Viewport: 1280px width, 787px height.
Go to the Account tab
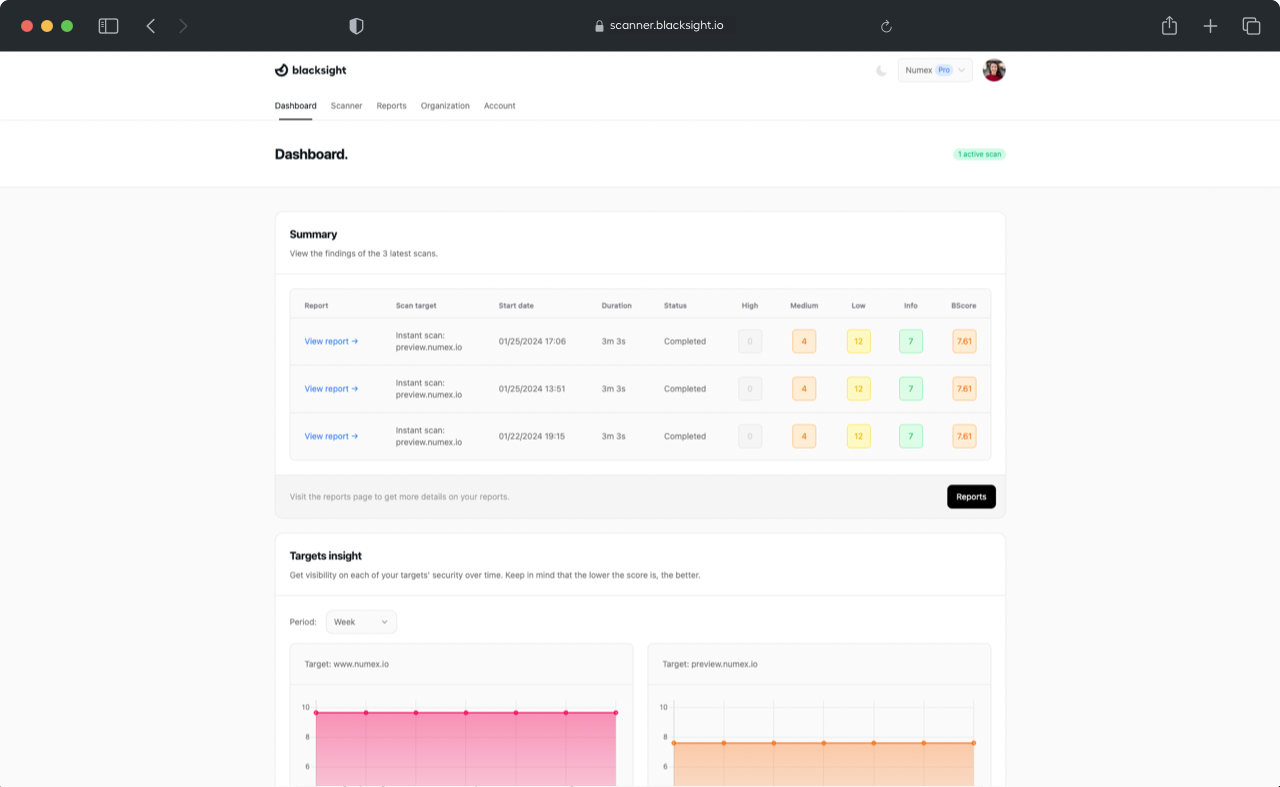499,105
